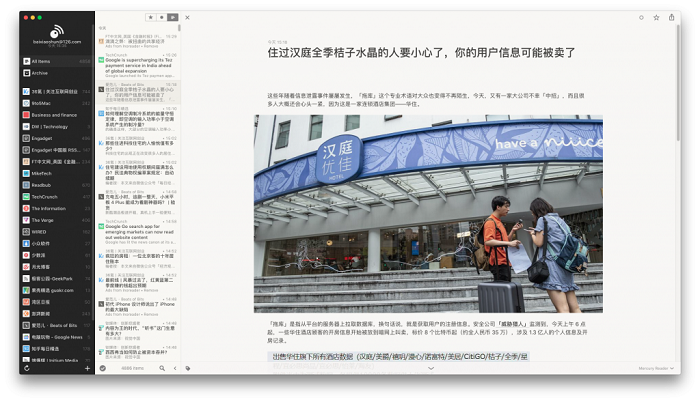
Task: Click the red Business and finance icon
Action: click(26, 115)
